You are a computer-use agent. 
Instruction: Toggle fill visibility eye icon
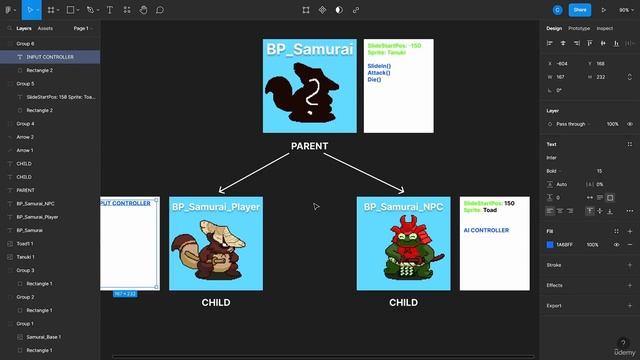tap(616, 244)
